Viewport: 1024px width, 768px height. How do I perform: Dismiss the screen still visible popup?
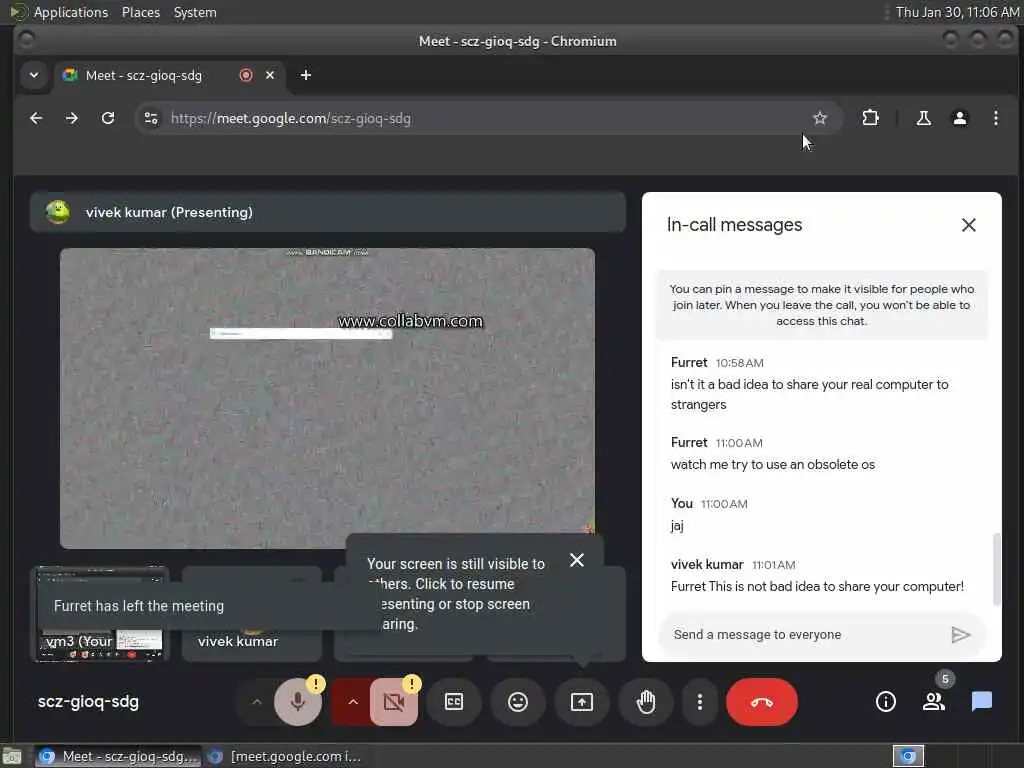[577, 560]
